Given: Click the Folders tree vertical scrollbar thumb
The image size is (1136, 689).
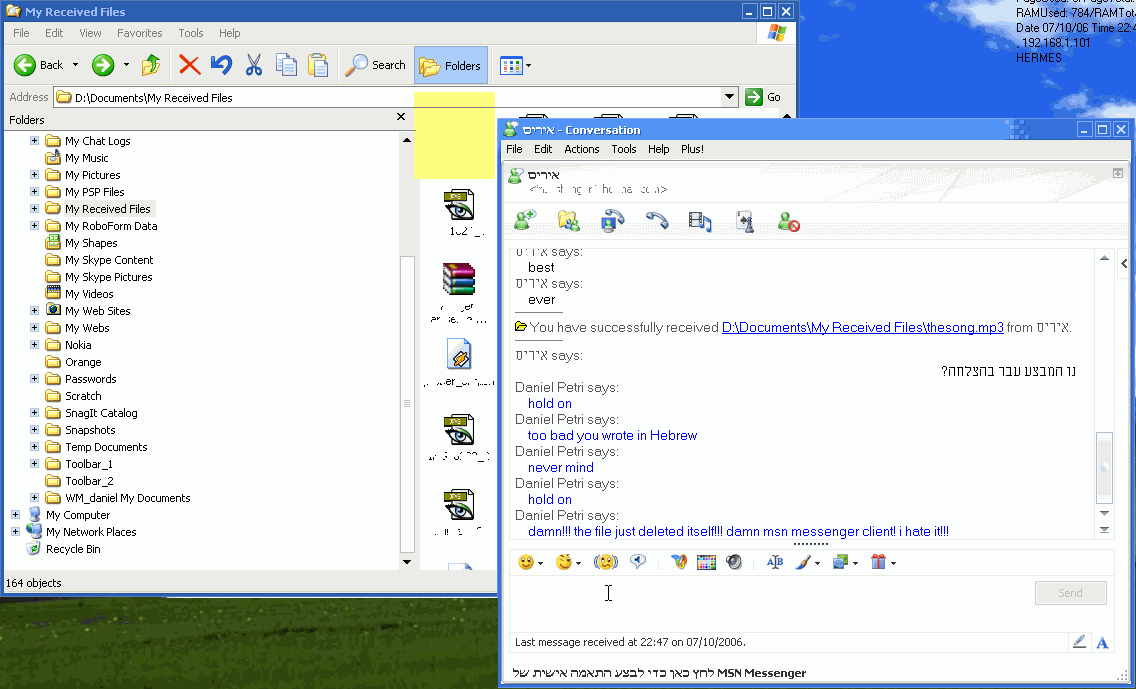Looking at the screenshot, I should pyautogui.click(x=407, y=404).
